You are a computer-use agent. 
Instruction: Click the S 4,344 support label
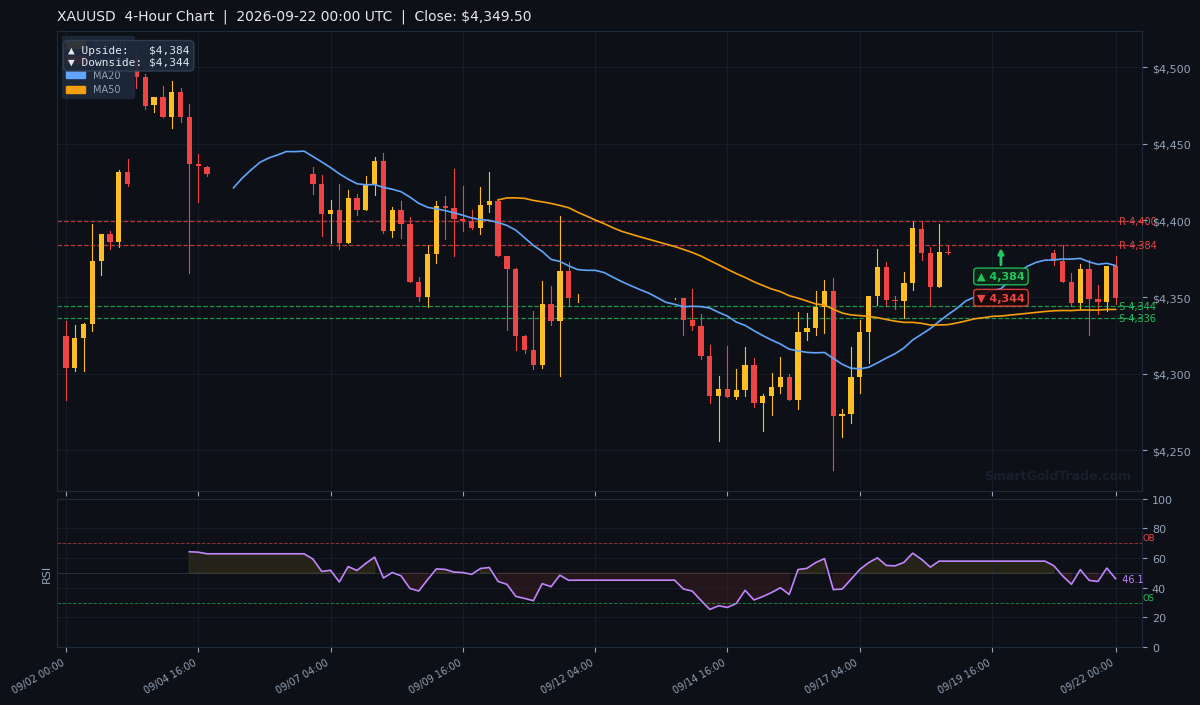(x=1137, y=307)
